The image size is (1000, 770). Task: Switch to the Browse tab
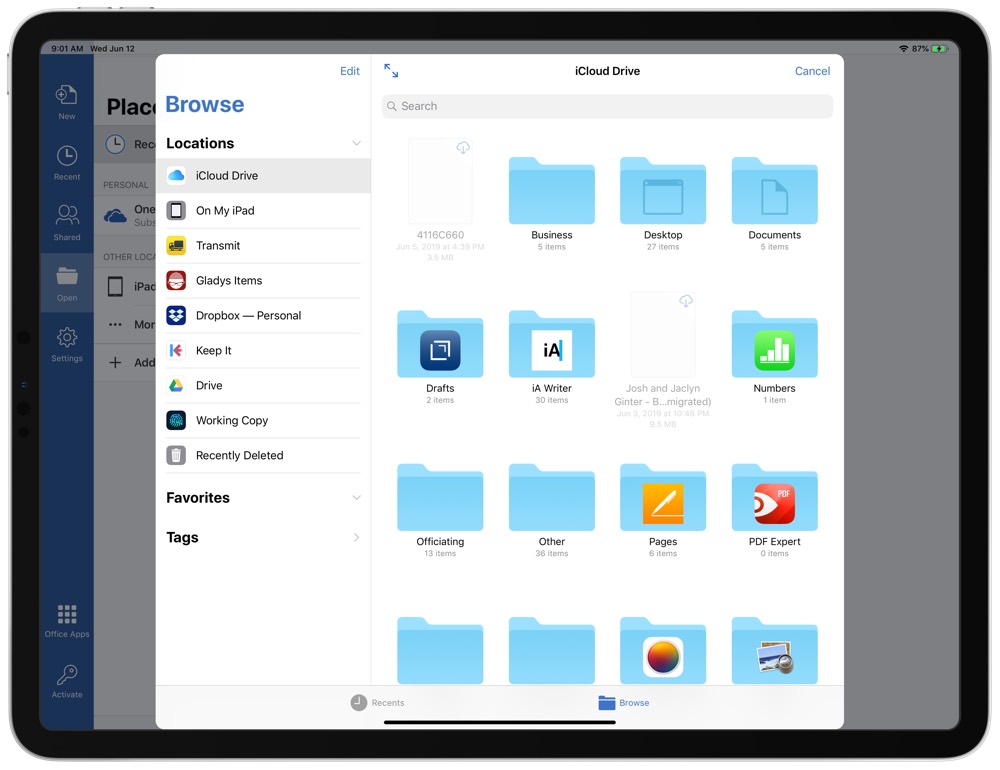(x=624, y=702)
